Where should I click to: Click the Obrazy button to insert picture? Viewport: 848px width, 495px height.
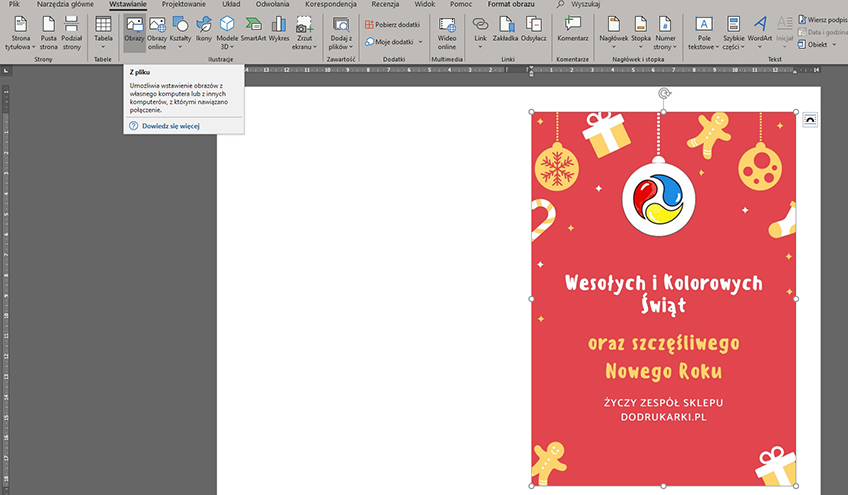coord(134,33)
